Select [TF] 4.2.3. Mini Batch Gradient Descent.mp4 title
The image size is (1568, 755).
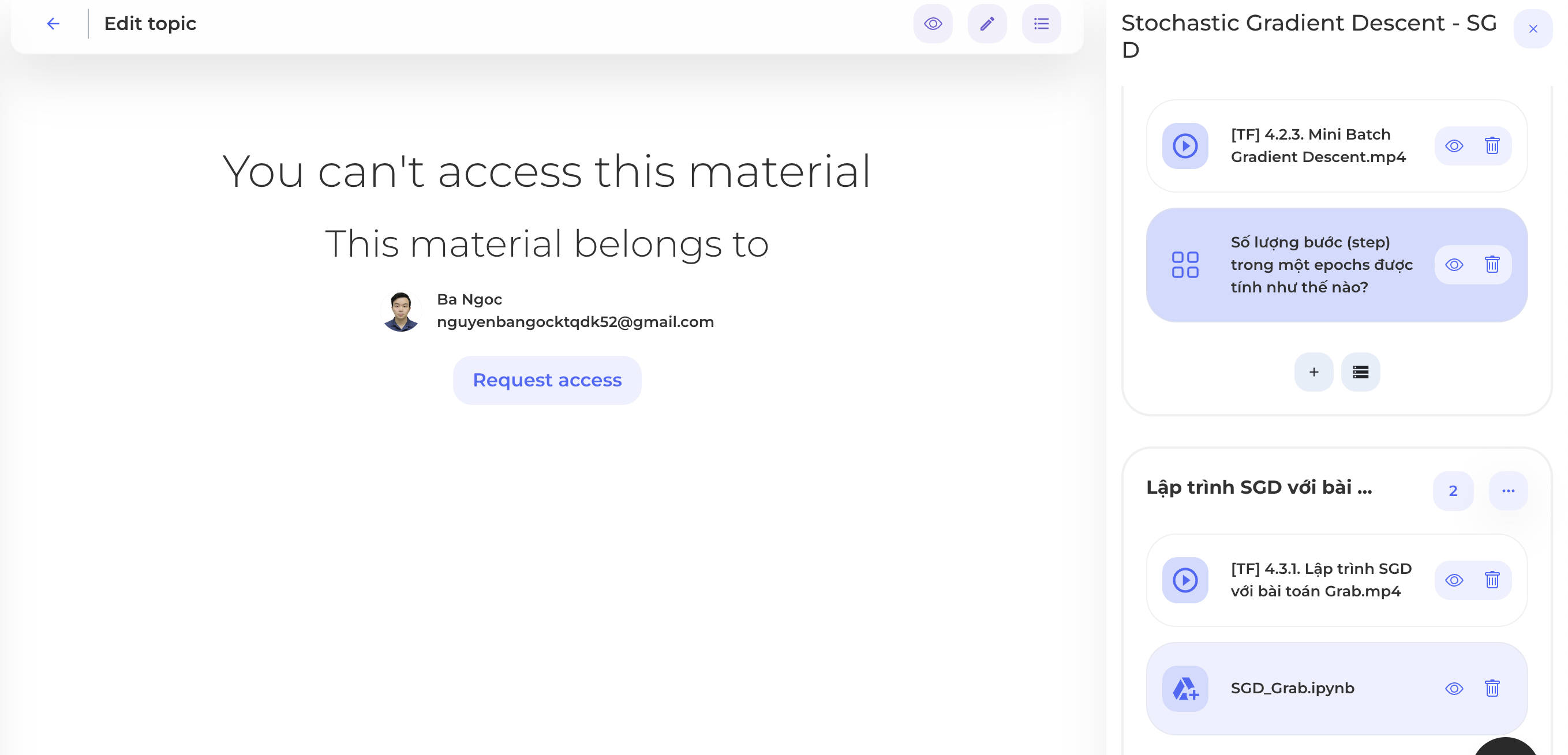point(1318,145)
